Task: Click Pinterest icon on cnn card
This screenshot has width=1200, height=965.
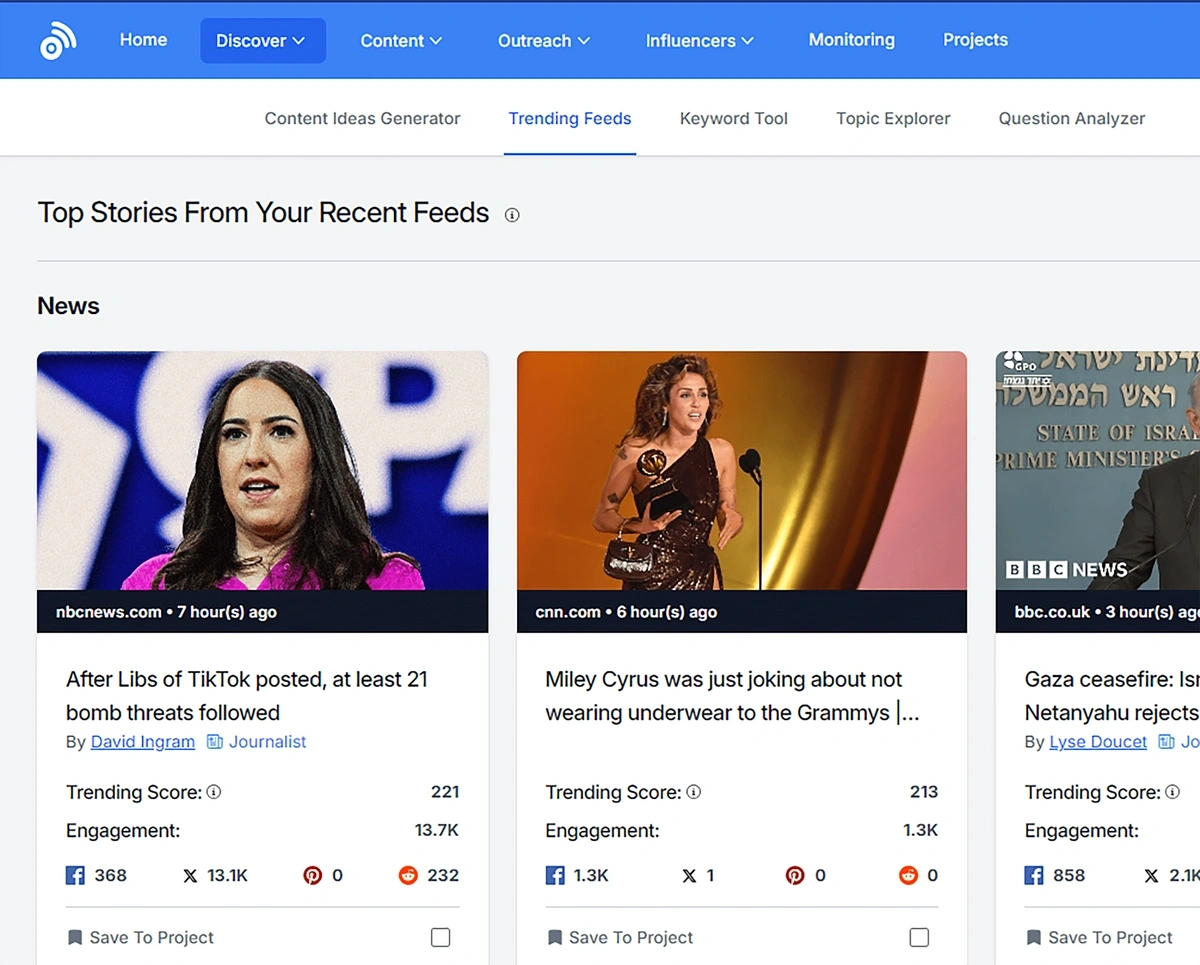Action: point(794,875)
